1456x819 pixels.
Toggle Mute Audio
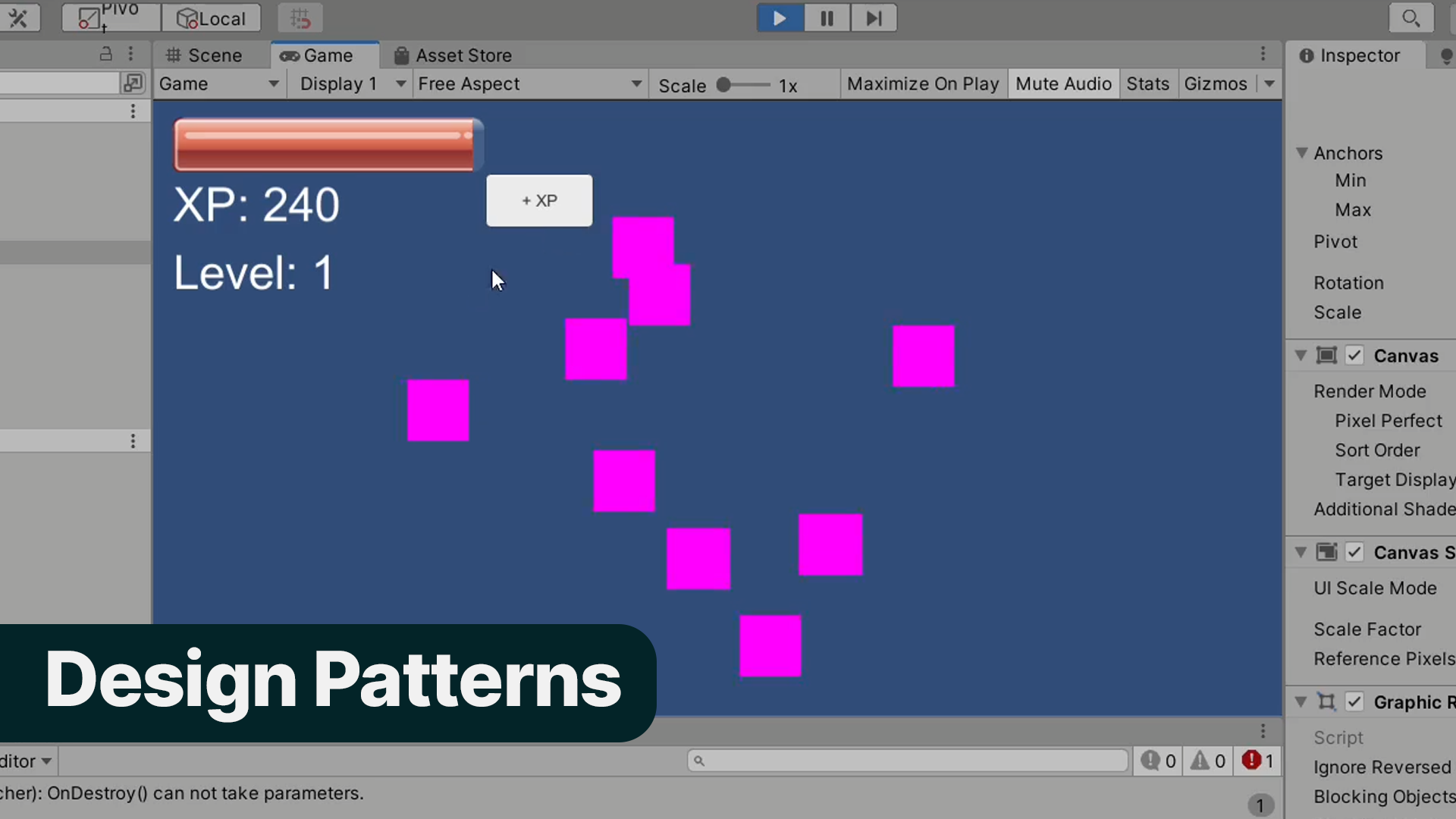tap(1063, 84)
